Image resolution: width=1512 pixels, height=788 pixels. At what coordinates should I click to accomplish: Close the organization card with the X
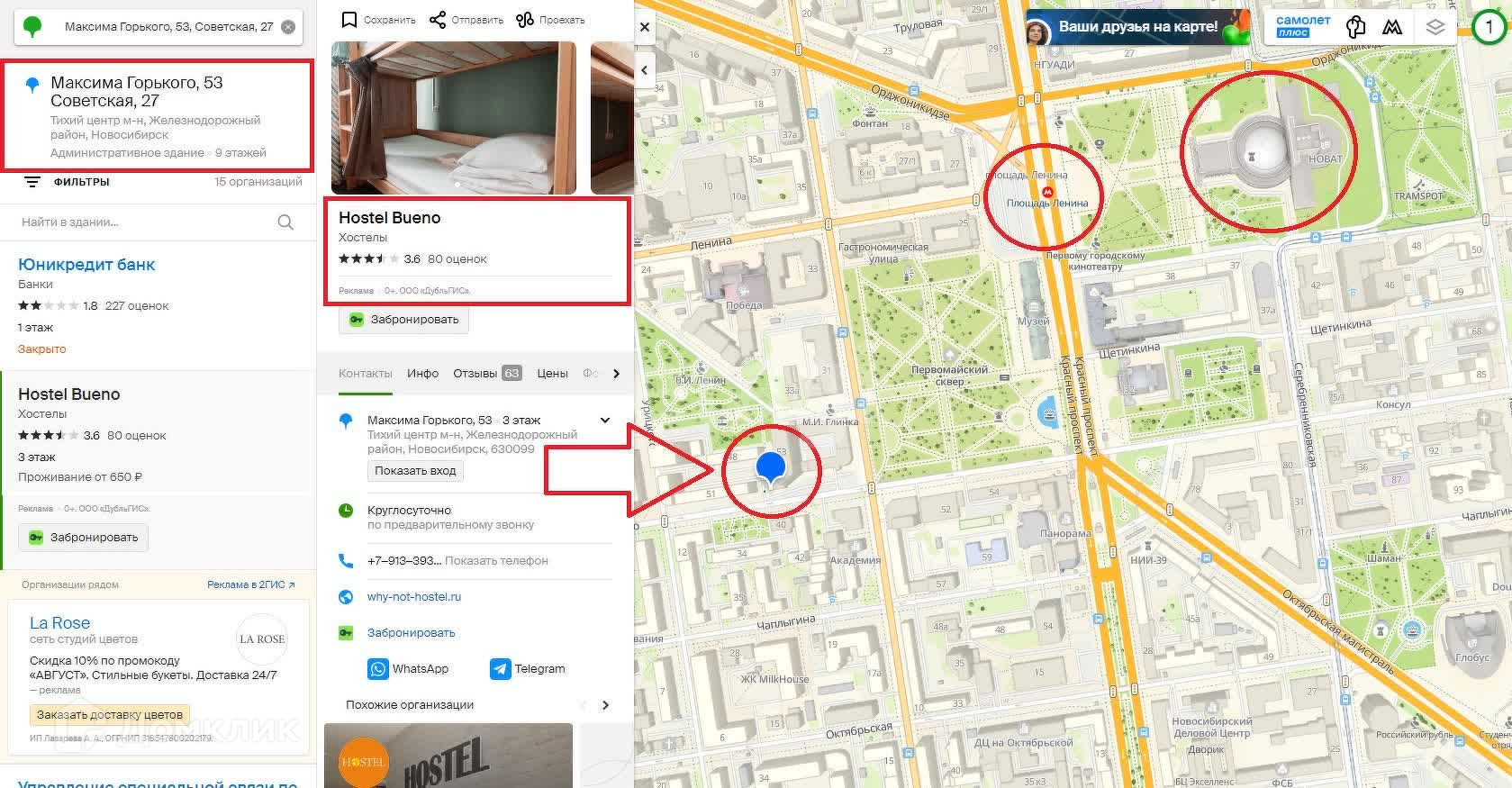tap(645, 28)
